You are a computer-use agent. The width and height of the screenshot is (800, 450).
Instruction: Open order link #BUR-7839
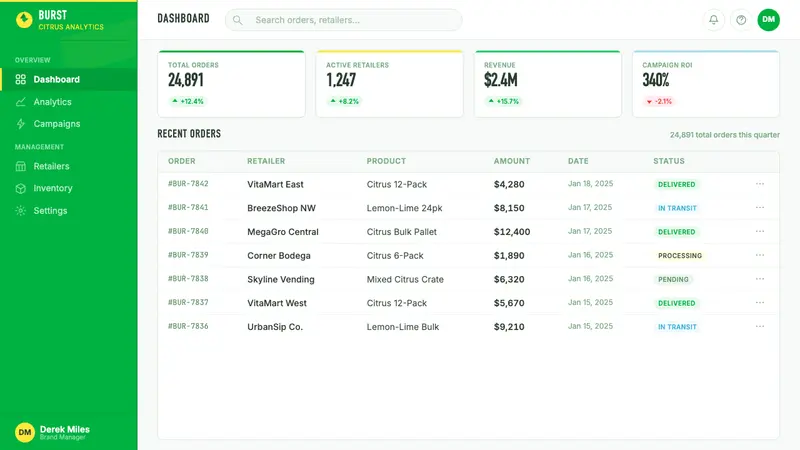[x=188, y=255]
